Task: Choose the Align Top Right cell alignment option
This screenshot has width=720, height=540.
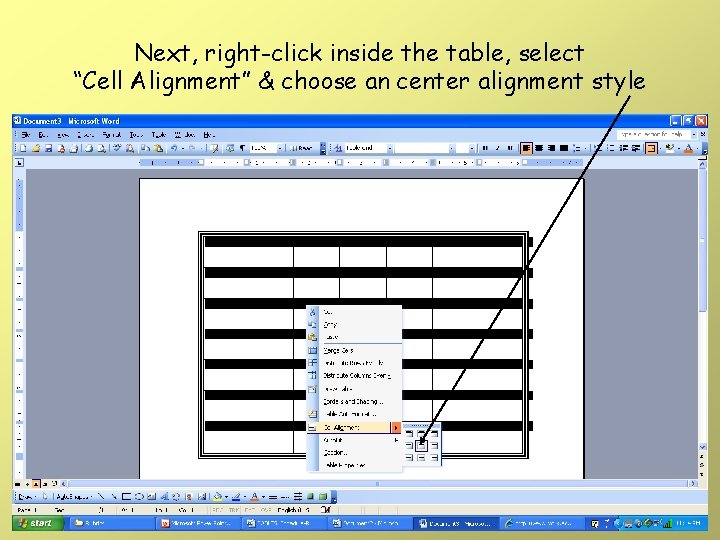Action: coord(434,433)
